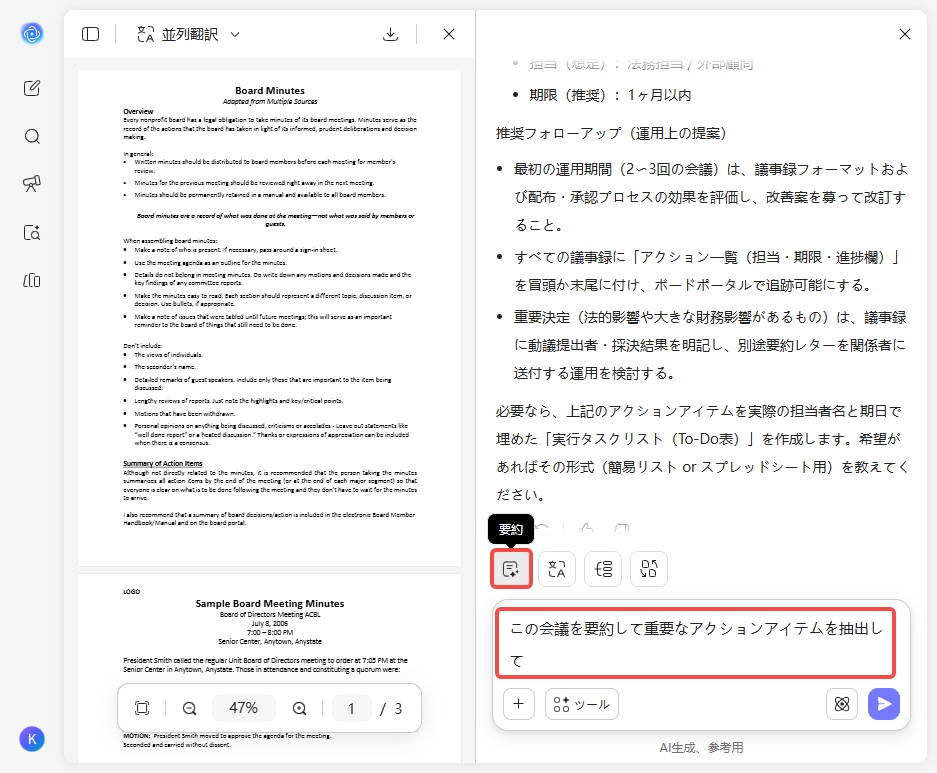Toggle the sidebar panel visibility
Screen dimensions: 937x773
tap(90, 33)
